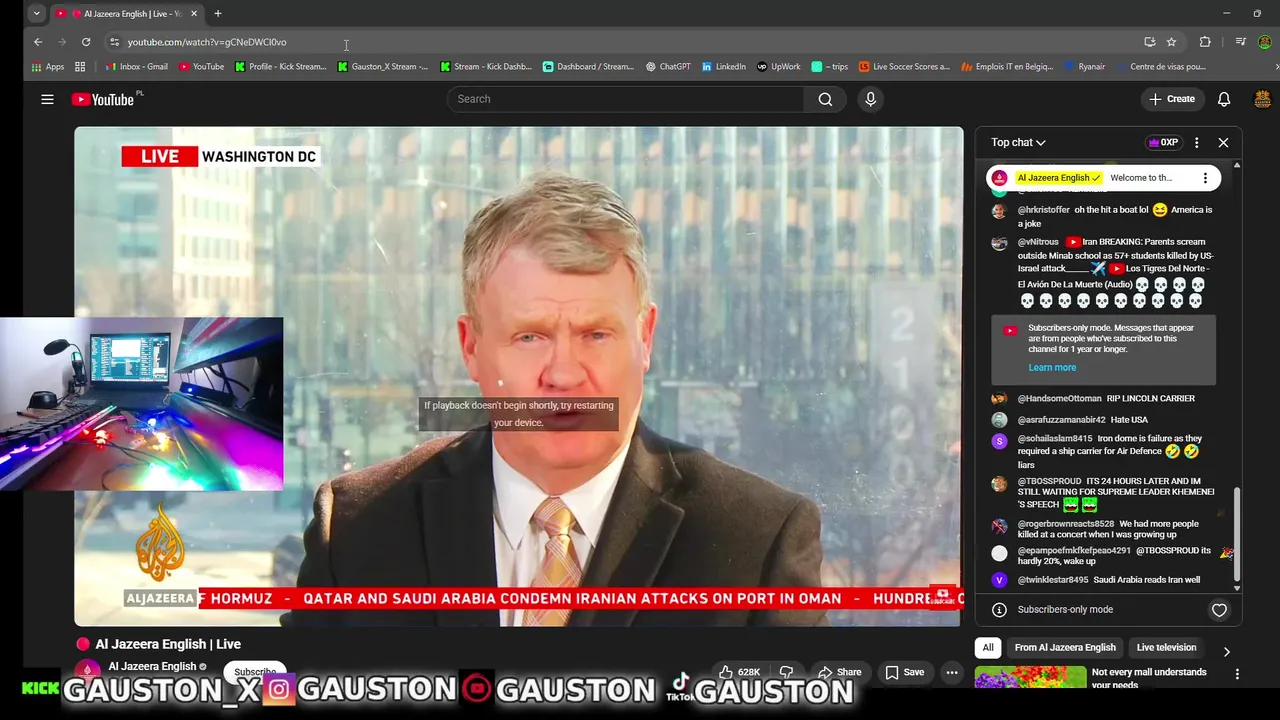Send a heart reaction in chat
Viewport: 1280px width, 720px height.
click(x=1219, y=610)
